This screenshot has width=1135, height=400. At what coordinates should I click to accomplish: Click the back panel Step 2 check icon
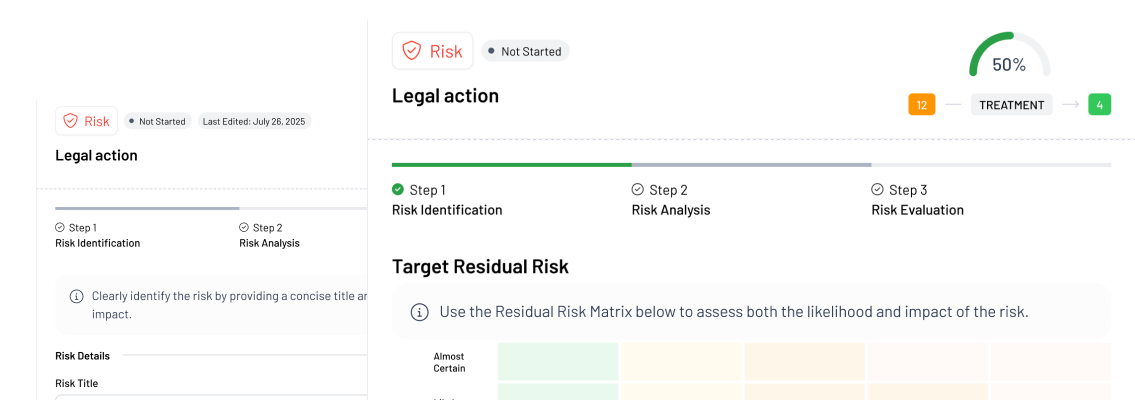click(x=244, y=227)
